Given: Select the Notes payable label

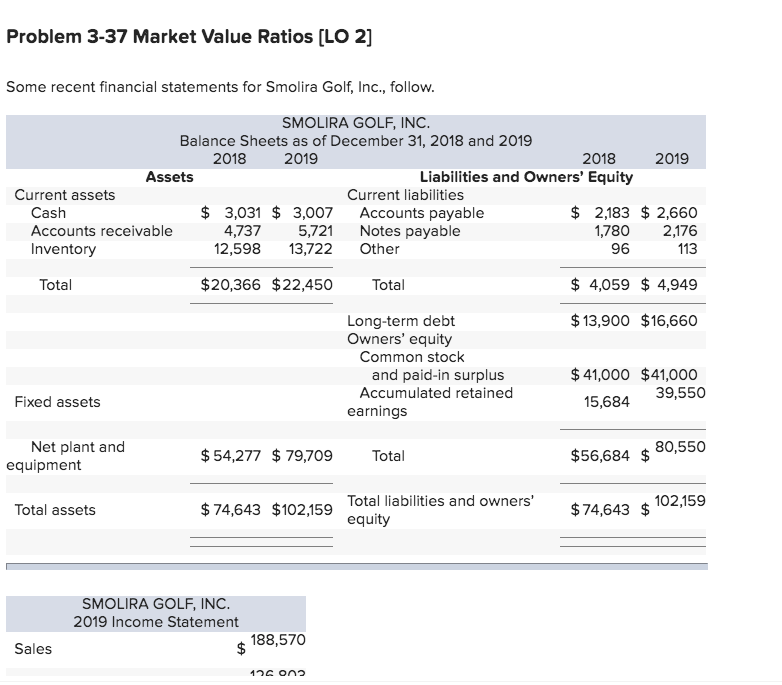Looking at the screenshot, I should point(410,231).
